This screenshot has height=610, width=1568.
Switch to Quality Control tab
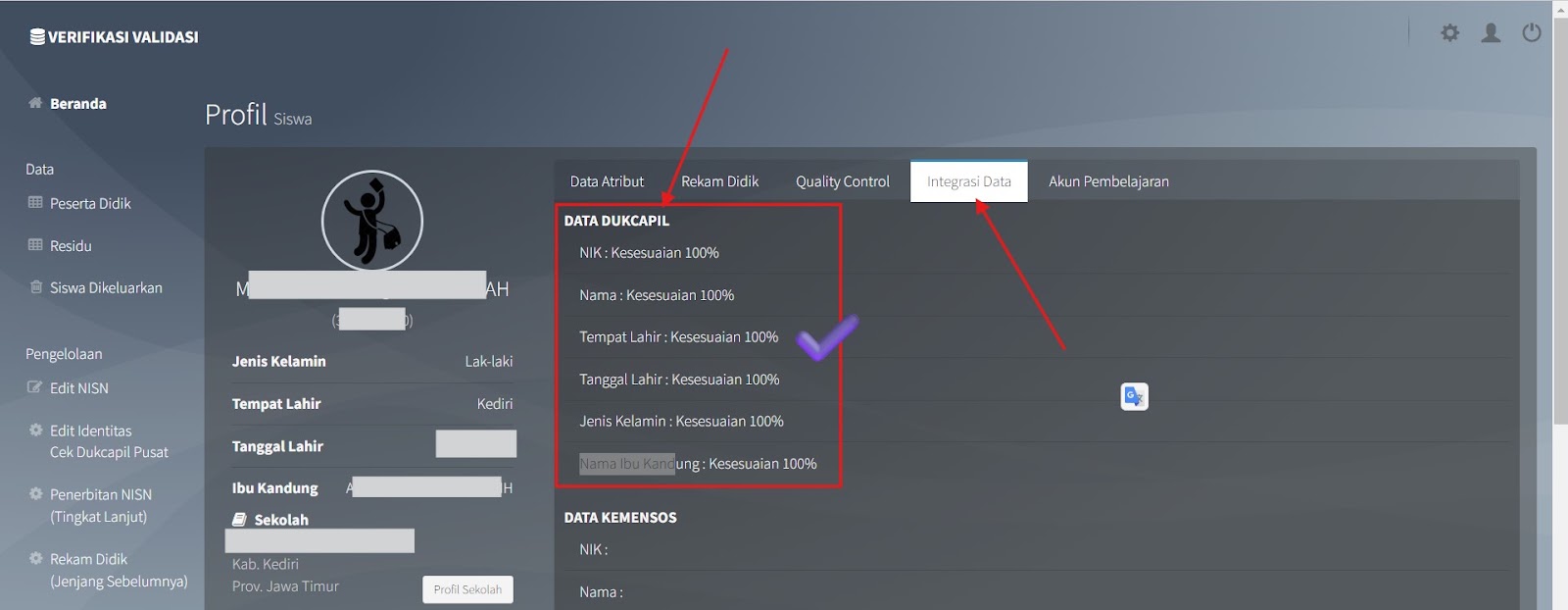coord(843,181)
